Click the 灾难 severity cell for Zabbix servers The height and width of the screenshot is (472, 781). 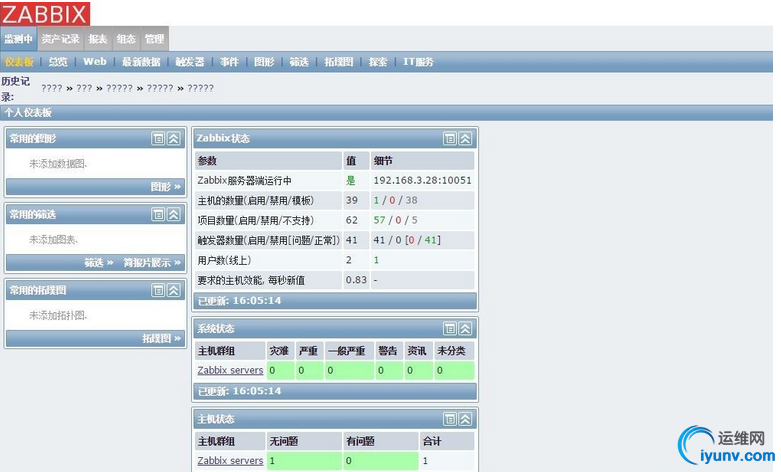pos(280,370)
